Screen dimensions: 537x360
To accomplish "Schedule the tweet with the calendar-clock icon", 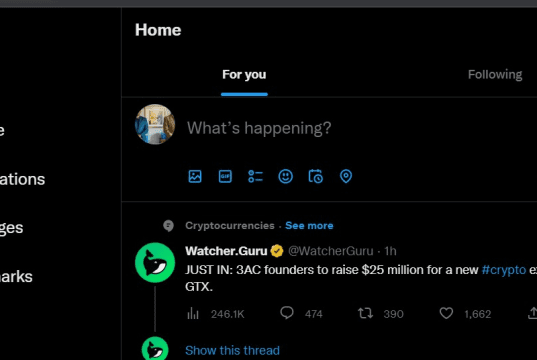I will (315, 176).
